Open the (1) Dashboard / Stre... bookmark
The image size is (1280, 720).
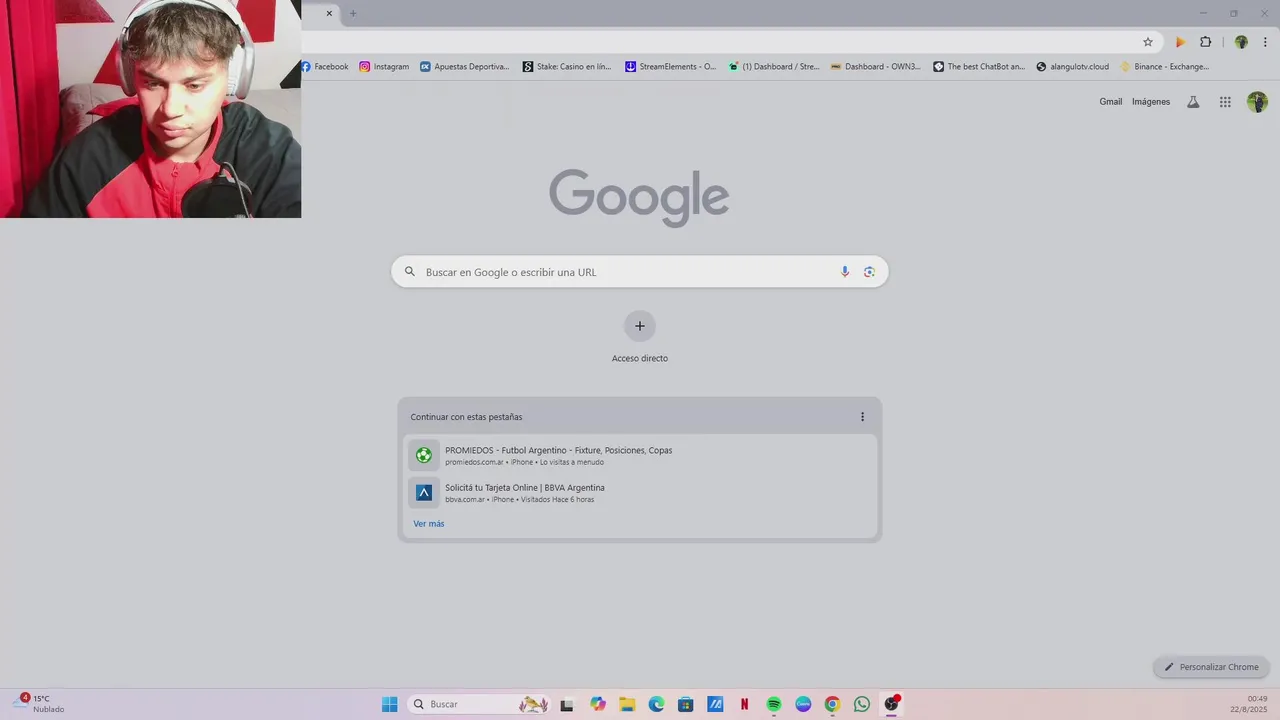774,67
